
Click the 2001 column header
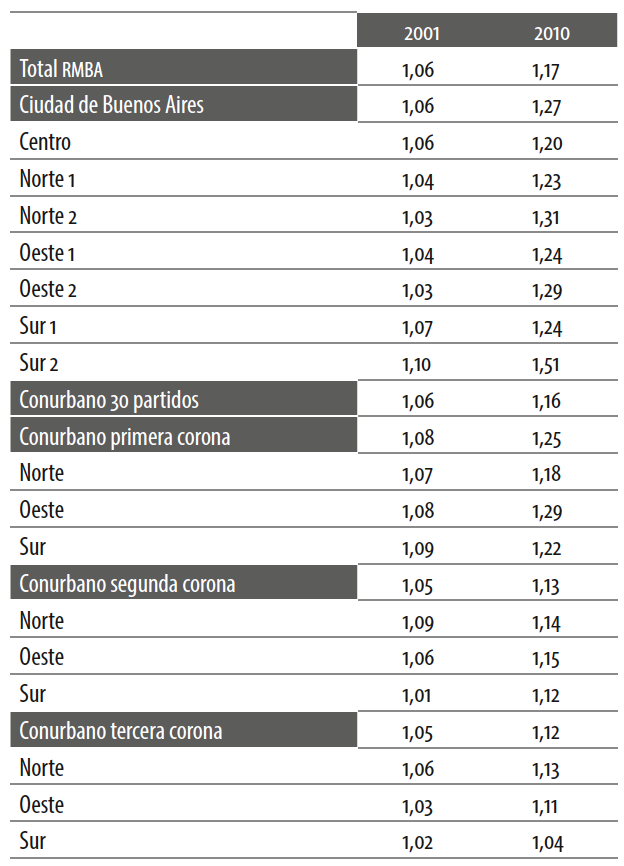click(x=421, y=33)
